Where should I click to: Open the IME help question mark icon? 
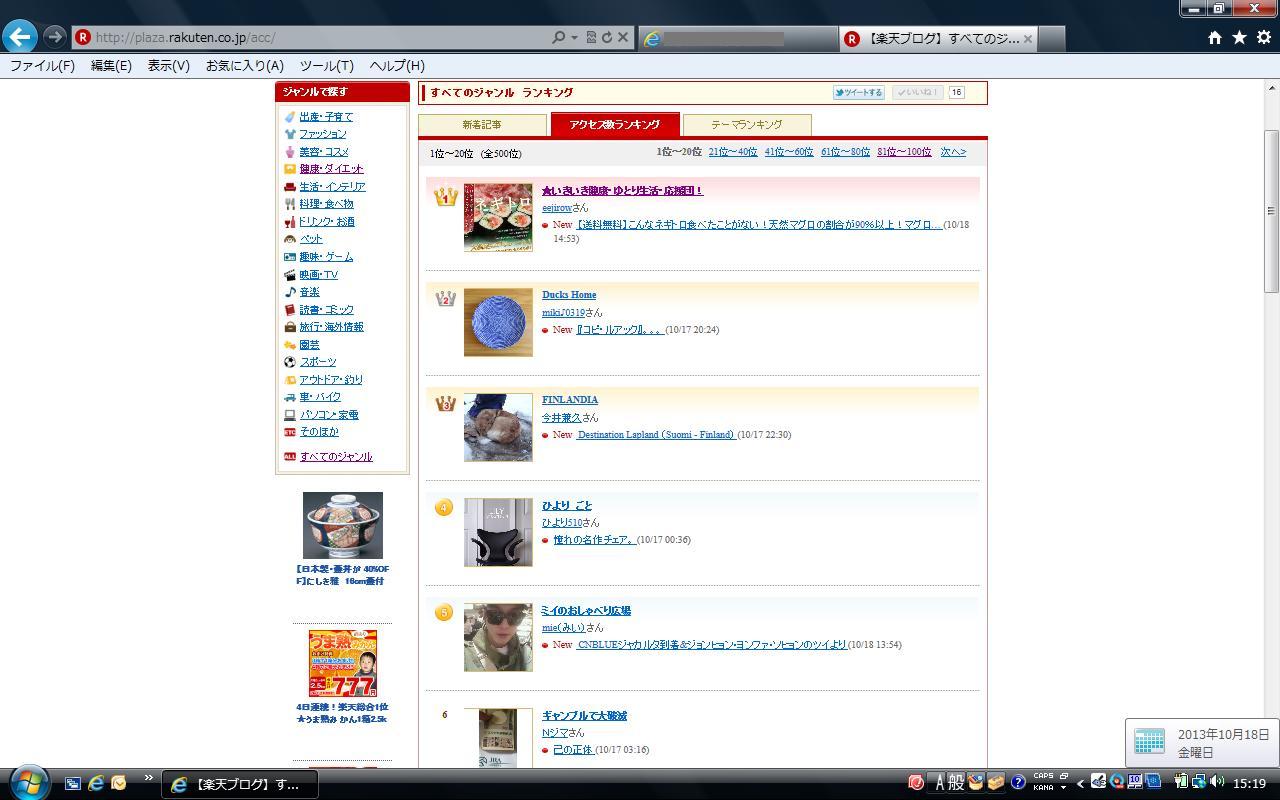point(1018,783)
